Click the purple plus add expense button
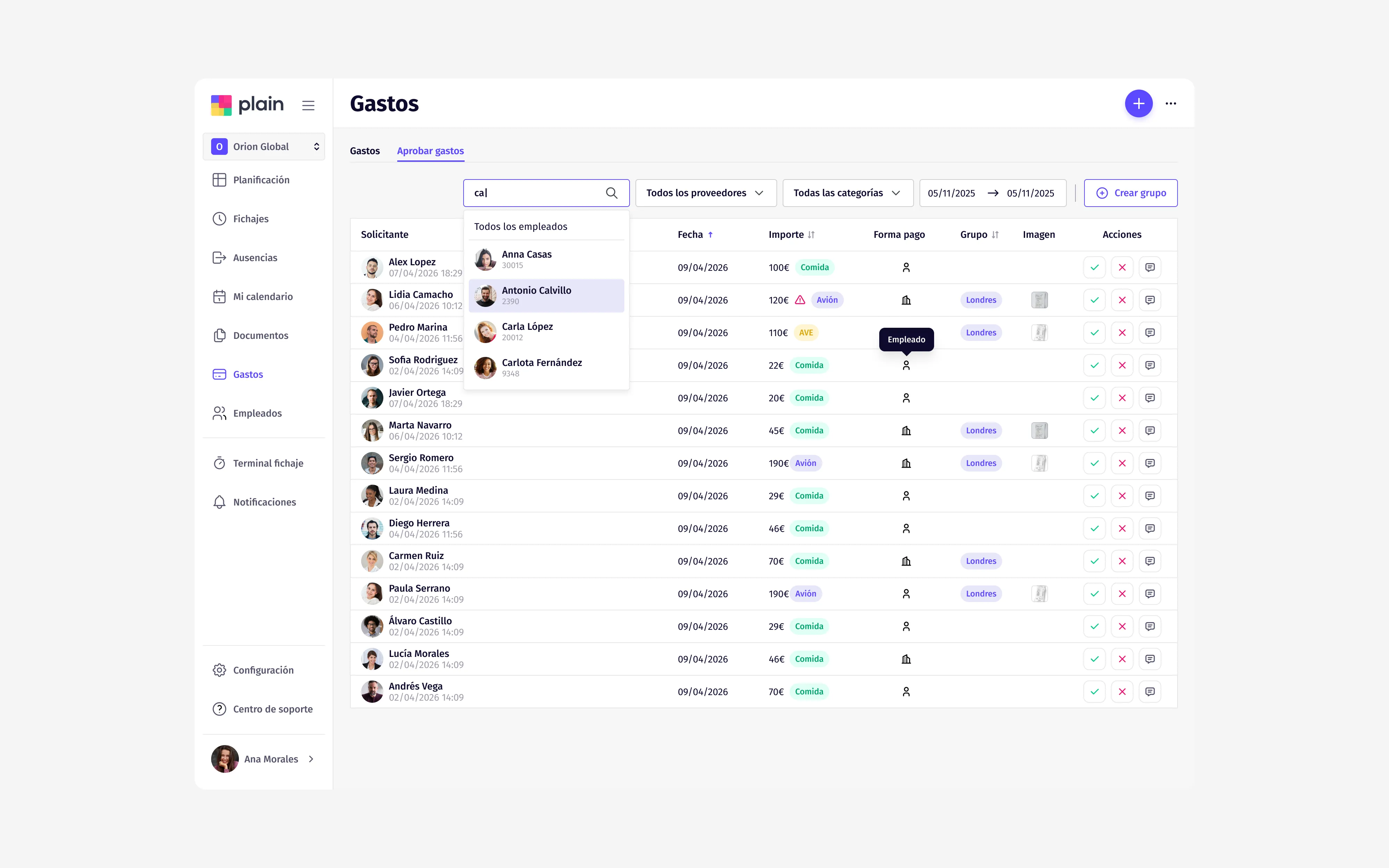The image size is (1389, 868). [x=1139, y=104]
